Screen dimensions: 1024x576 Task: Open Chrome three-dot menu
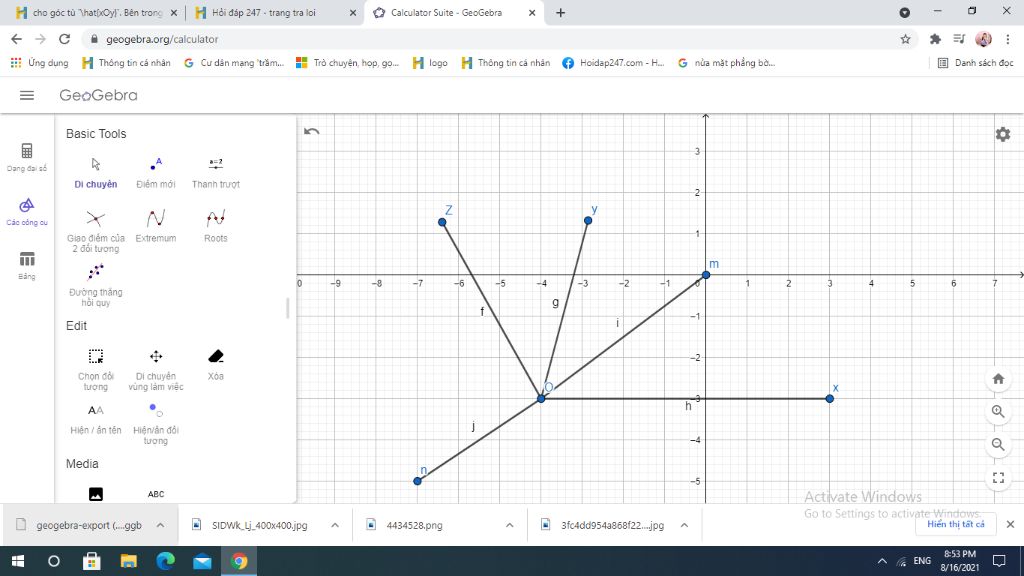tap(1008, 39)
